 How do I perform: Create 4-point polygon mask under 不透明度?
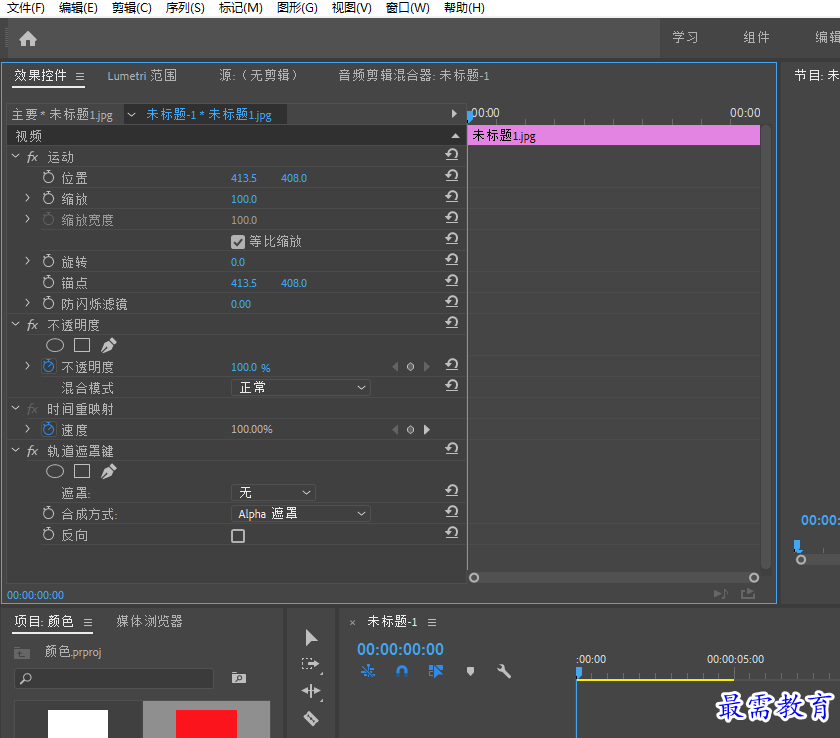tap(81, 345)
